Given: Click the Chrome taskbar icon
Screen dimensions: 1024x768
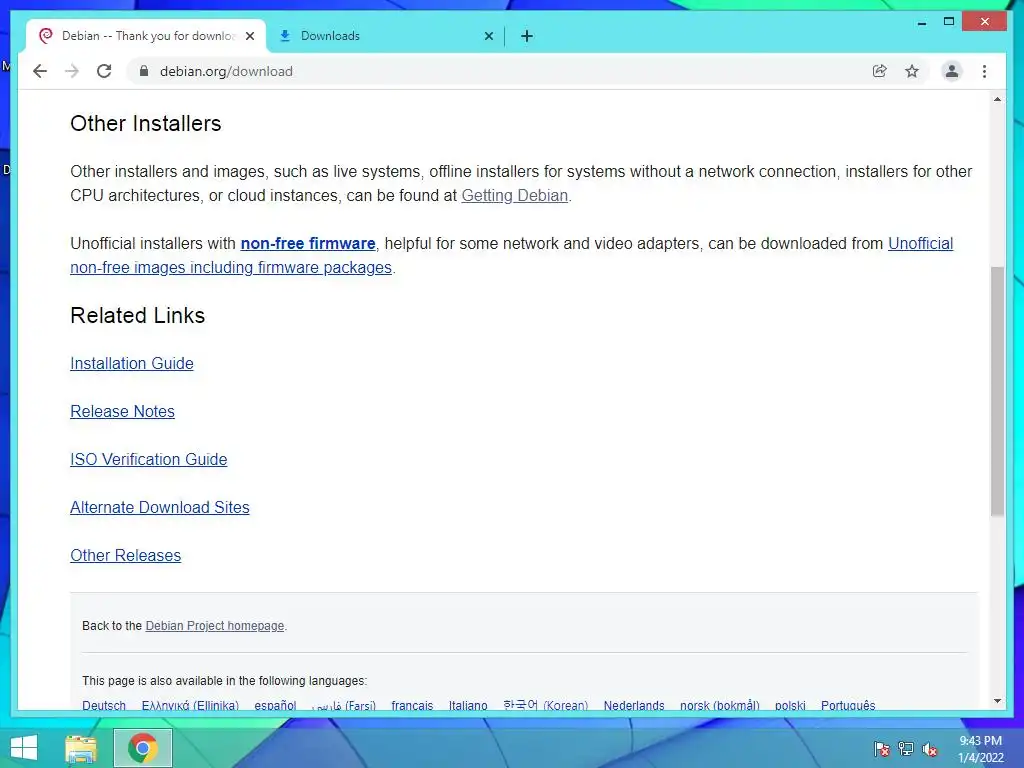Looking at the screenshot, I should [x=142, y=748].
